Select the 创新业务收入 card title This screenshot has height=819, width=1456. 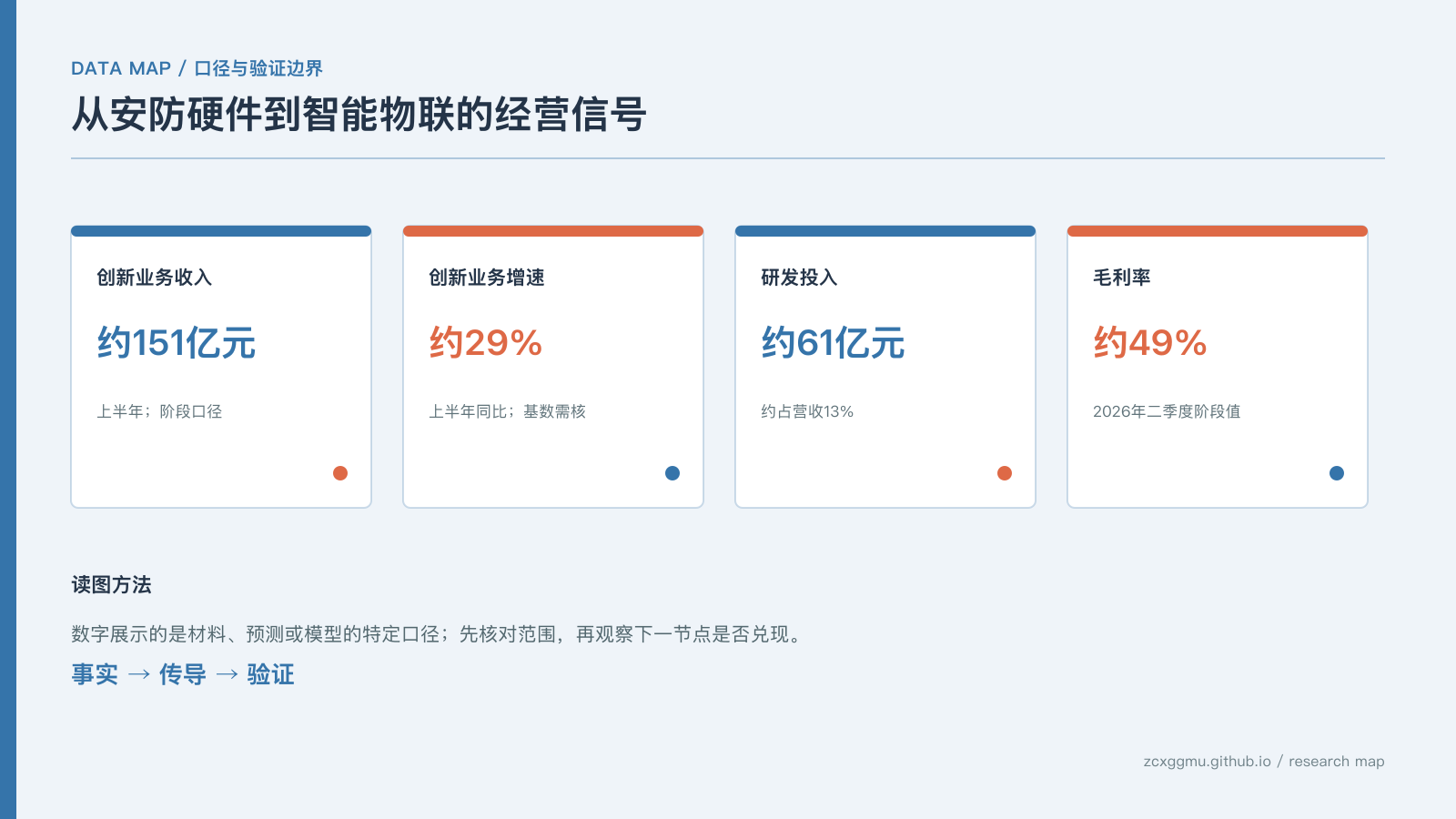tap(155, 278)
